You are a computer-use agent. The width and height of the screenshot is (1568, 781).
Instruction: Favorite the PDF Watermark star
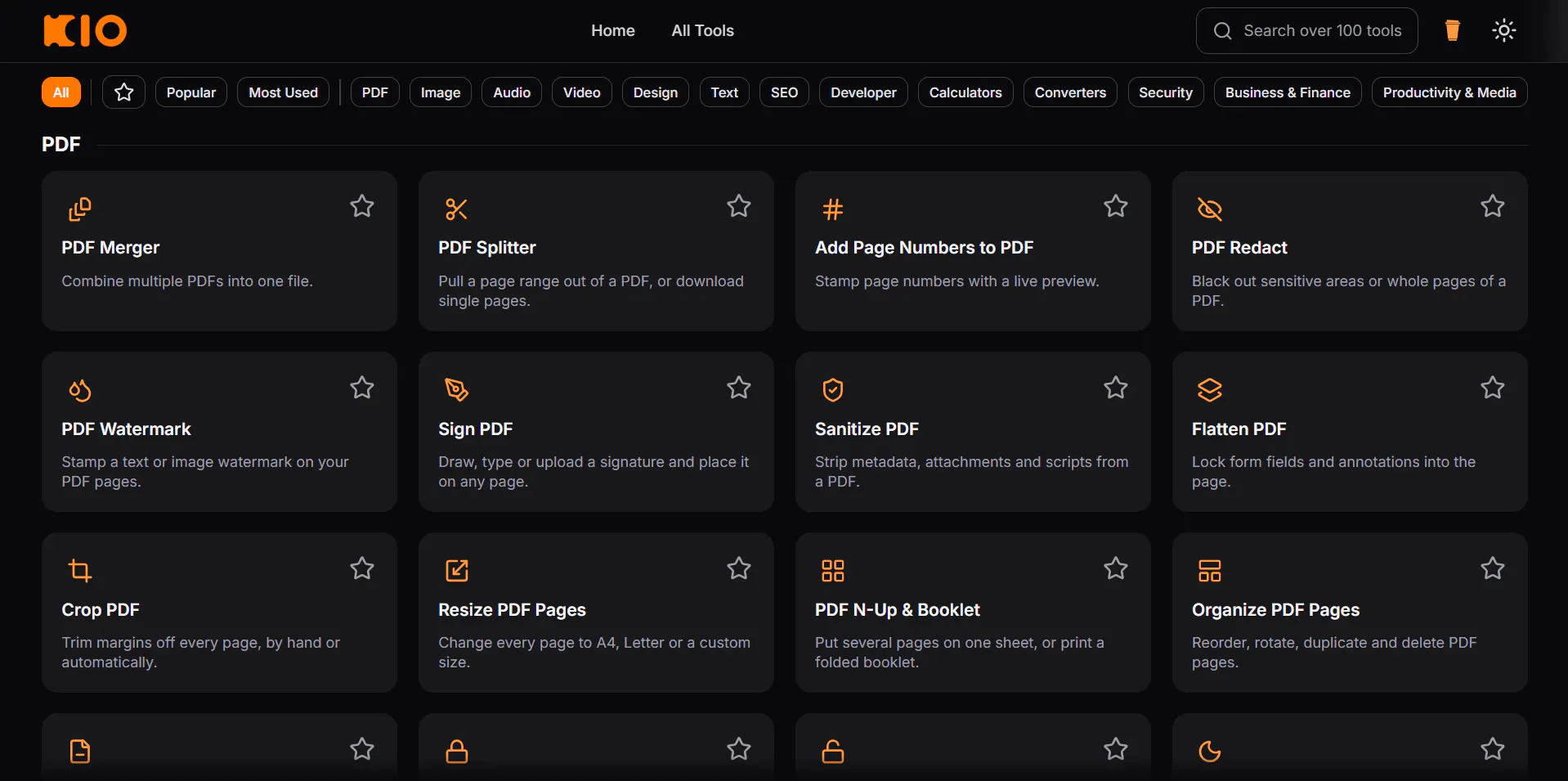[x=362, y=388]
